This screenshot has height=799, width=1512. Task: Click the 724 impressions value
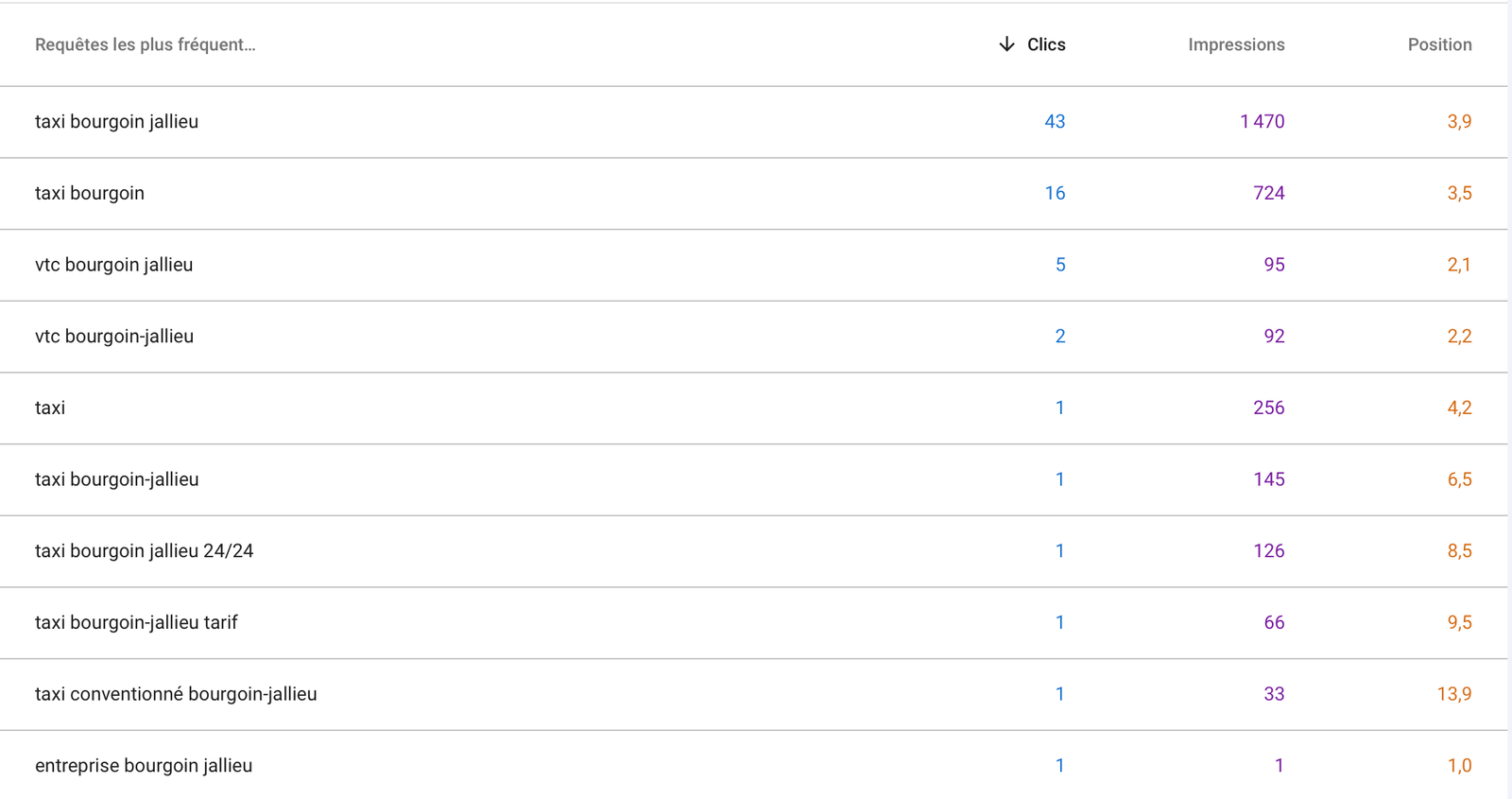pyautogui.click(x=1268, y=193)
